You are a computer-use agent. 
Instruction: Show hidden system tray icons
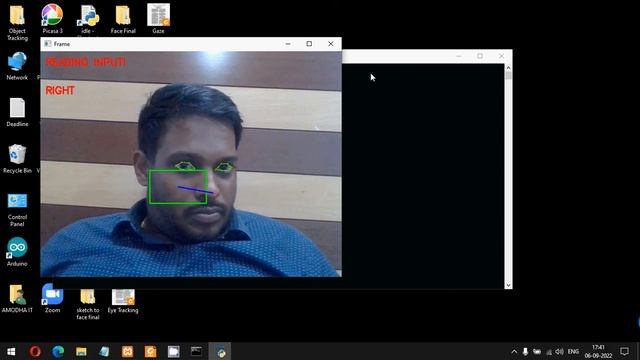coord(514,351)
